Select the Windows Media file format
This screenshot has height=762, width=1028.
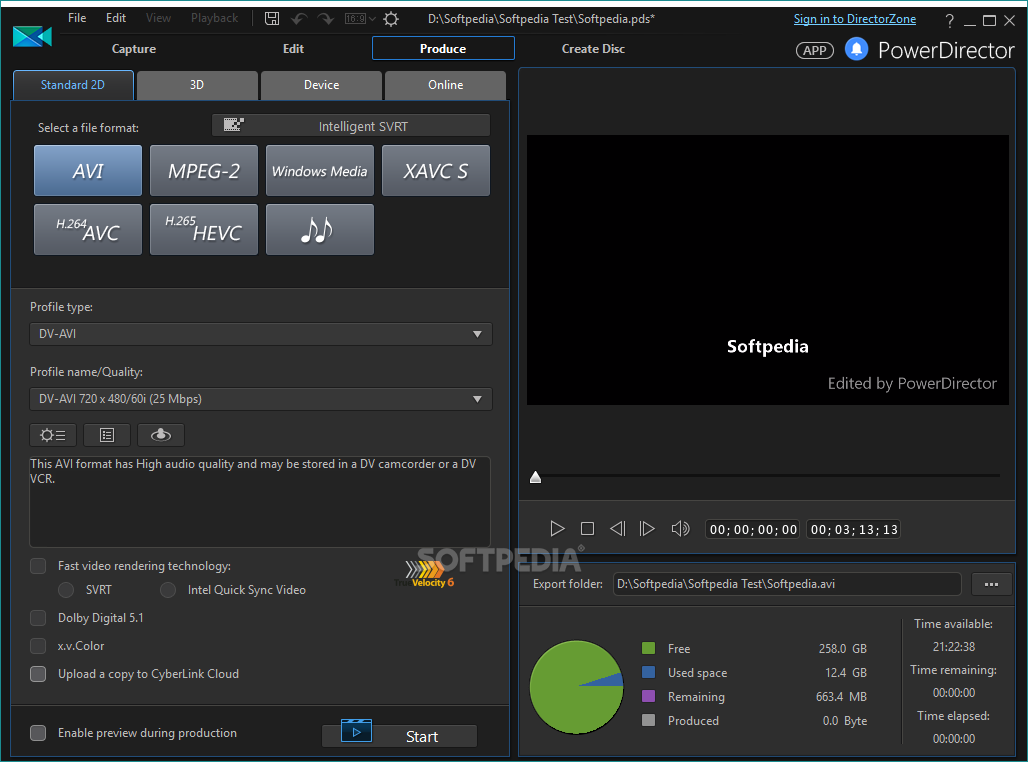[320, 170]
